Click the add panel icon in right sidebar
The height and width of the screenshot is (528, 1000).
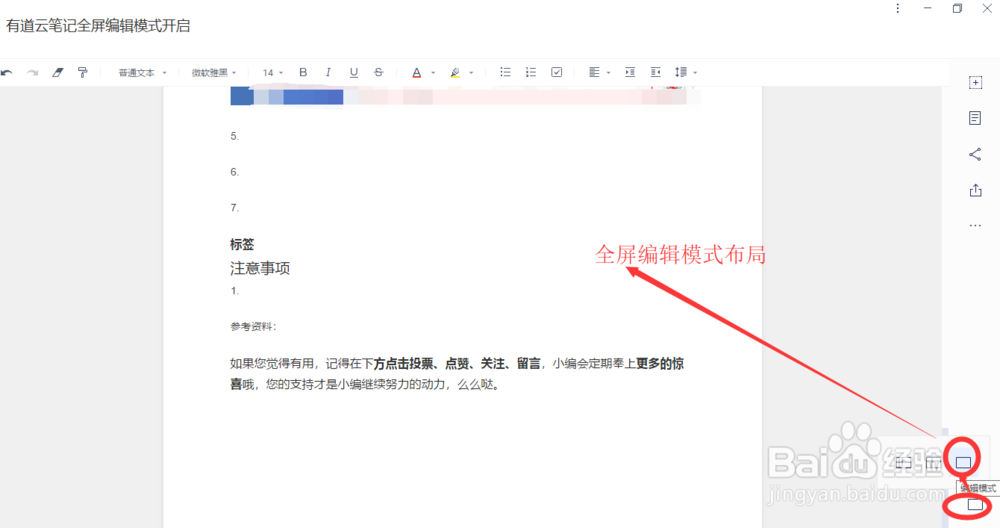975,82
